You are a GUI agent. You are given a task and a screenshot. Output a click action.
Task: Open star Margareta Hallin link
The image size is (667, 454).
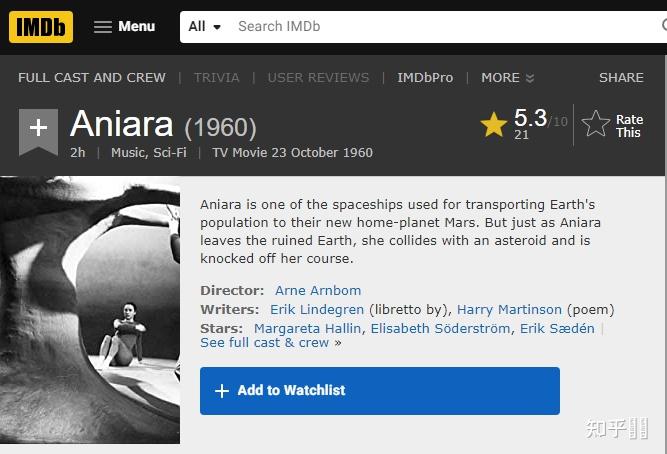[307, 328]
